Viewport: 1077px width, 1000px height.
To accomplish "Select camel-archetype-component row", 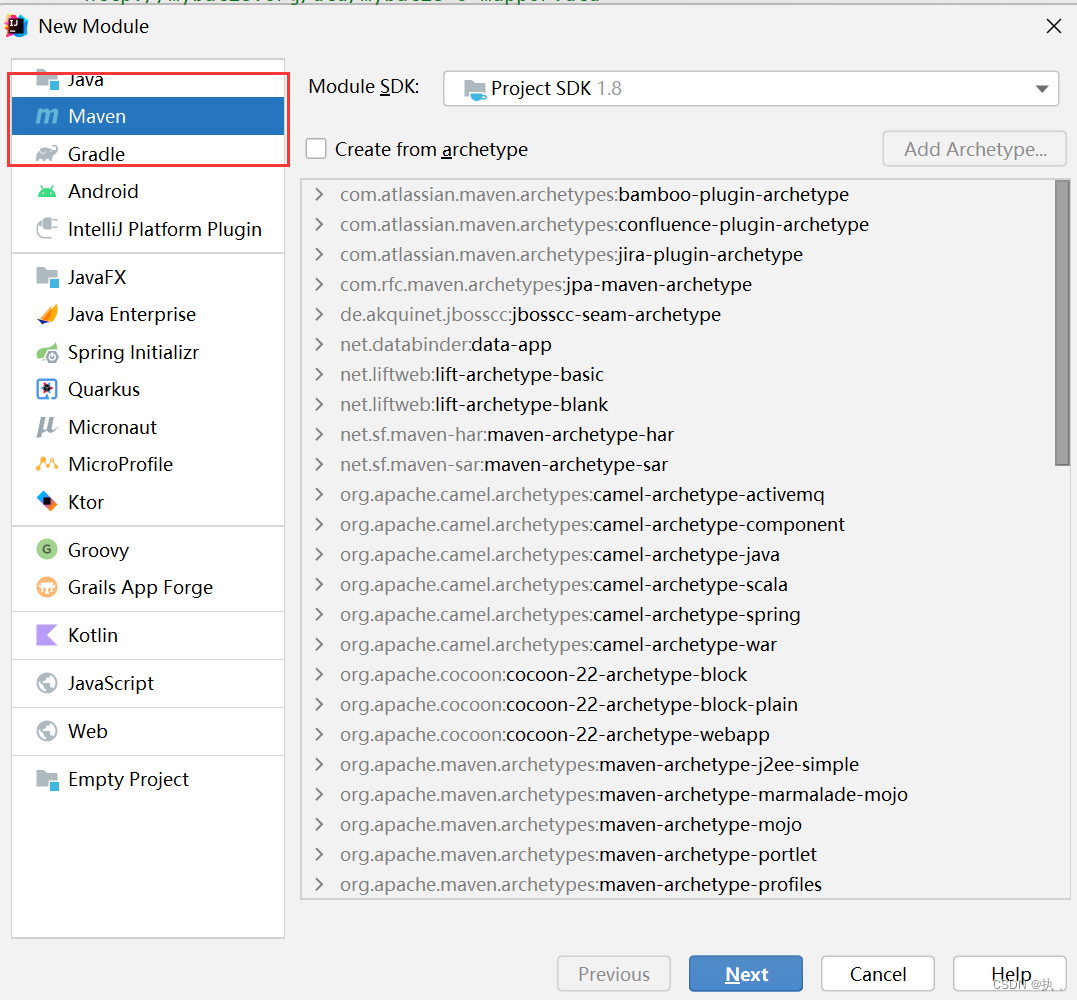I will click(677, 525).
